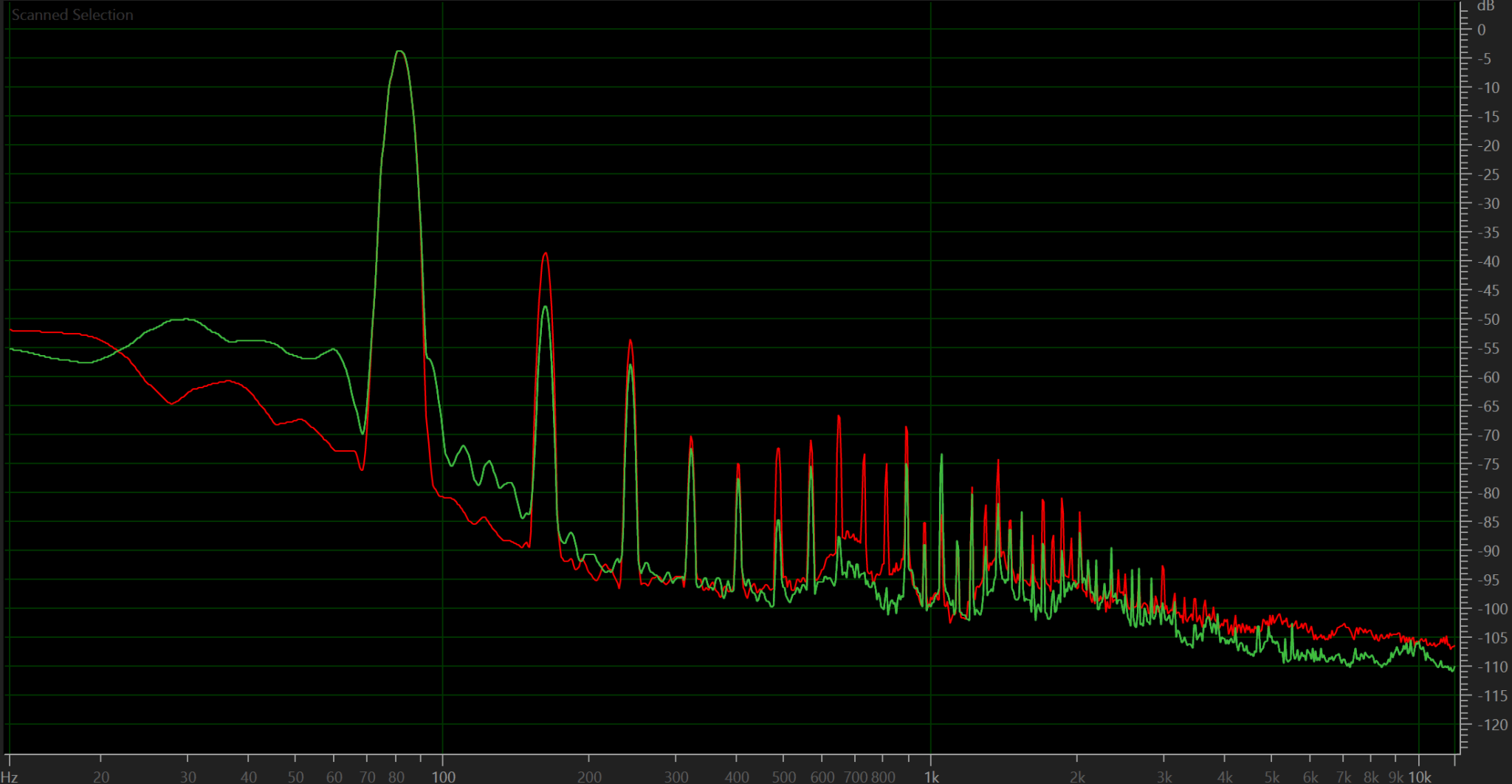Click the 3k frequency axis label
Image resolution: width=1512 pixels, height=784 pixels.
point(1164,777)
